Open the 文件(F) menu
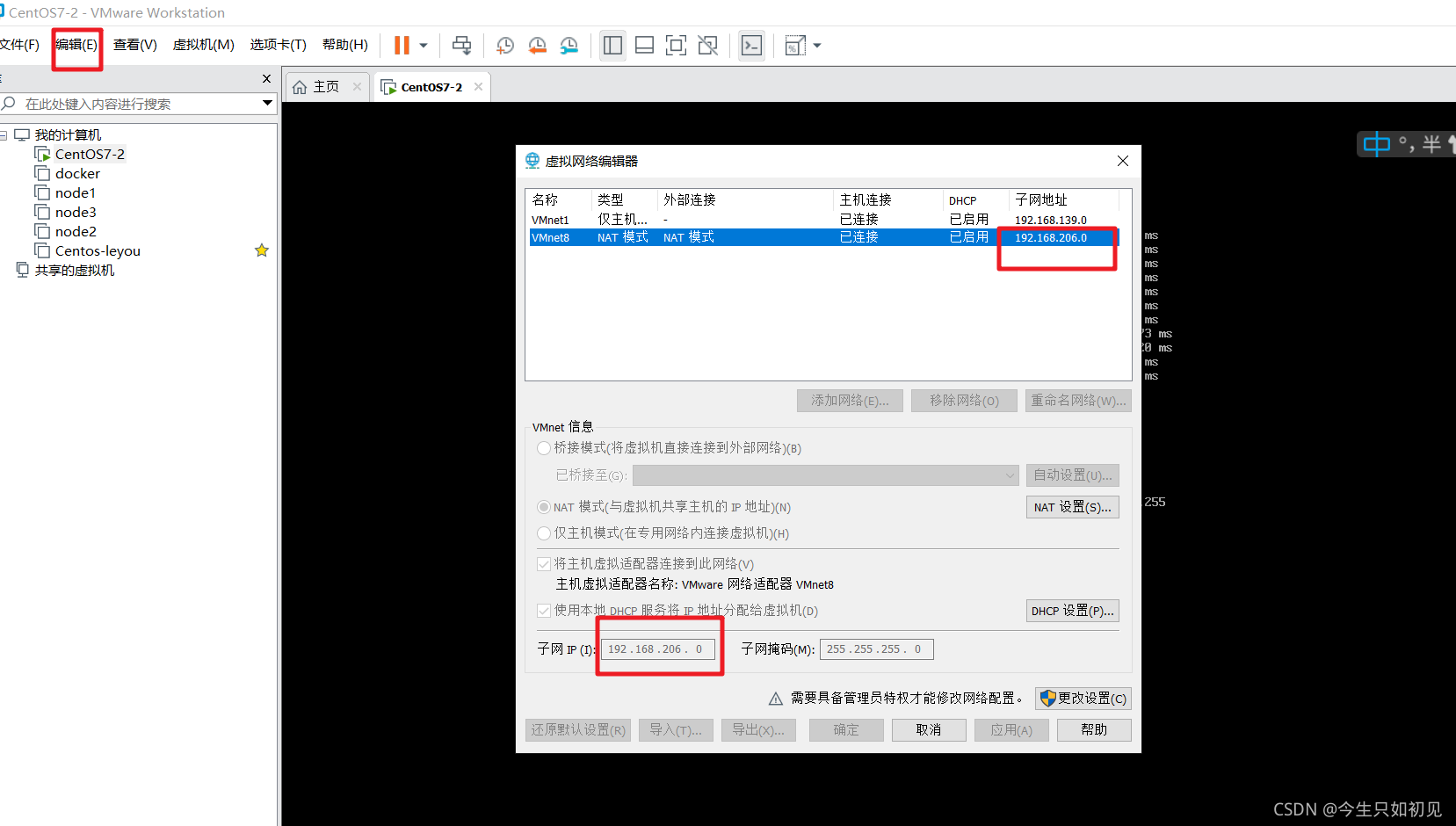The width and height of the screenshot is (1456, 826). (19, 45)
